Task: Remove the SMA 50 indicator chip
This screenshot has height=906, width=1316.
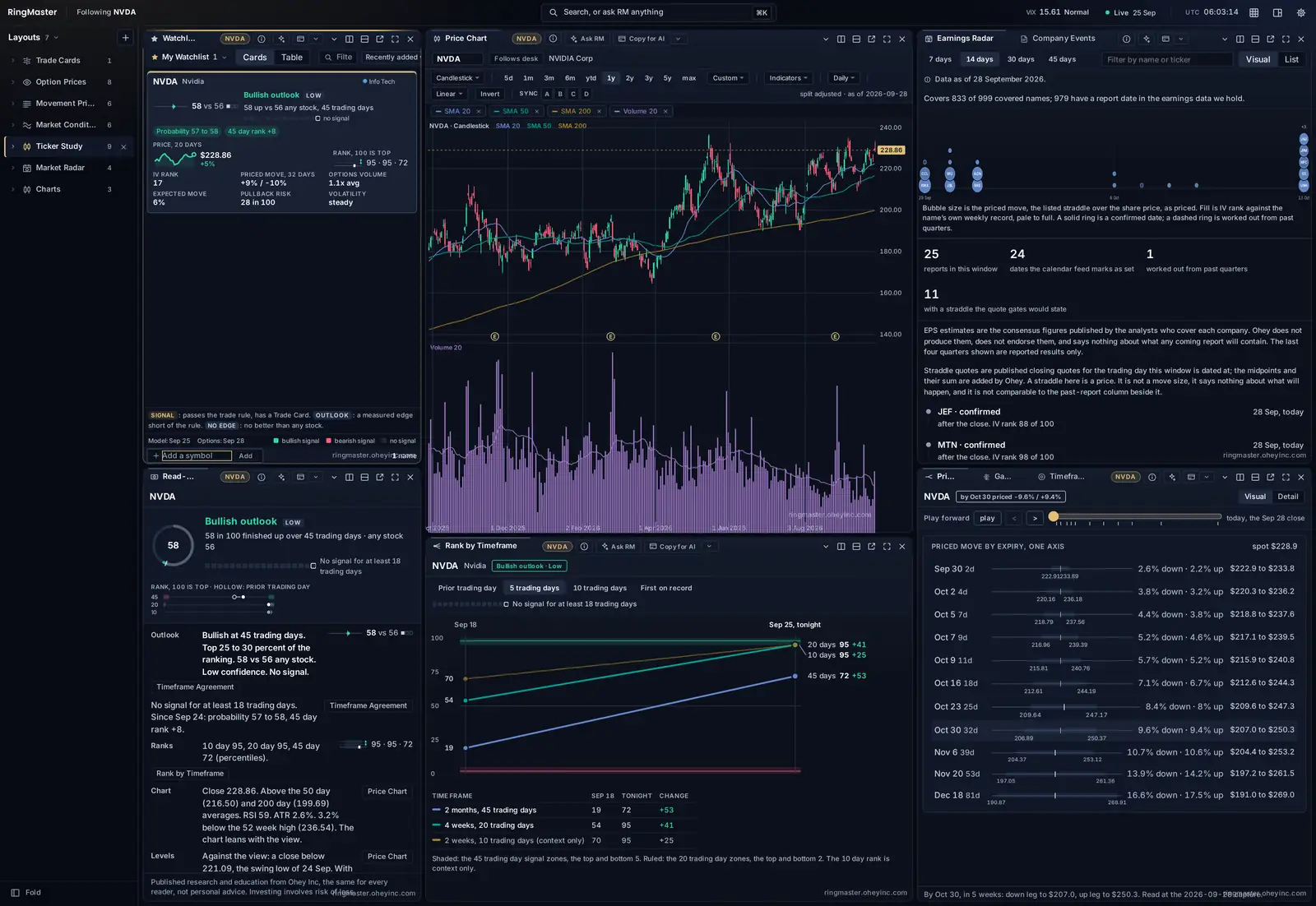Action: click(x=537, y=112)
